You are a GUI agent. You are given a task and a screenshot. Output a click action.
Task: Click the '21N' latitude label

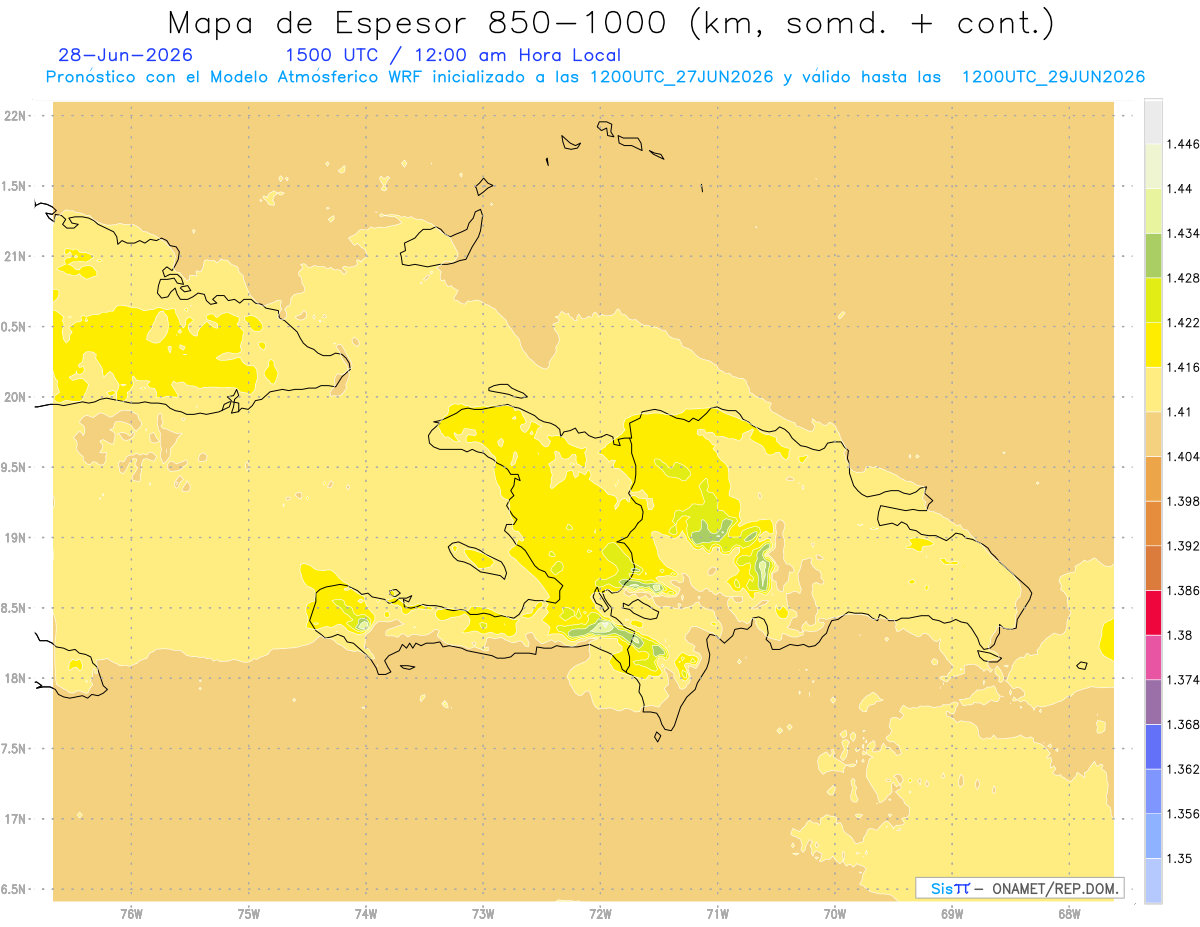pos(15,257)
